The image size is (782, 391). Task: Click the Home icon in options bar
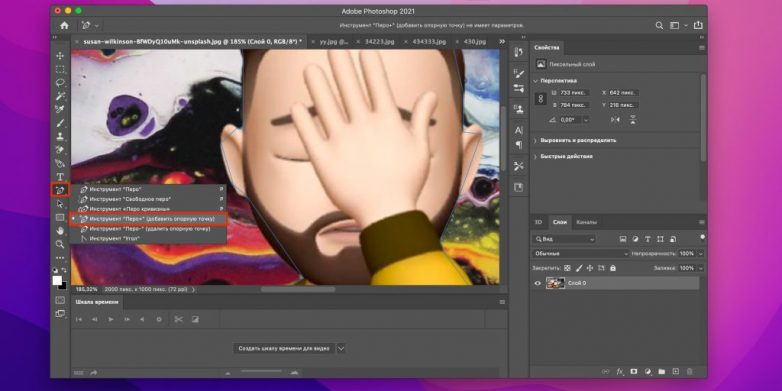coord(64,25)
